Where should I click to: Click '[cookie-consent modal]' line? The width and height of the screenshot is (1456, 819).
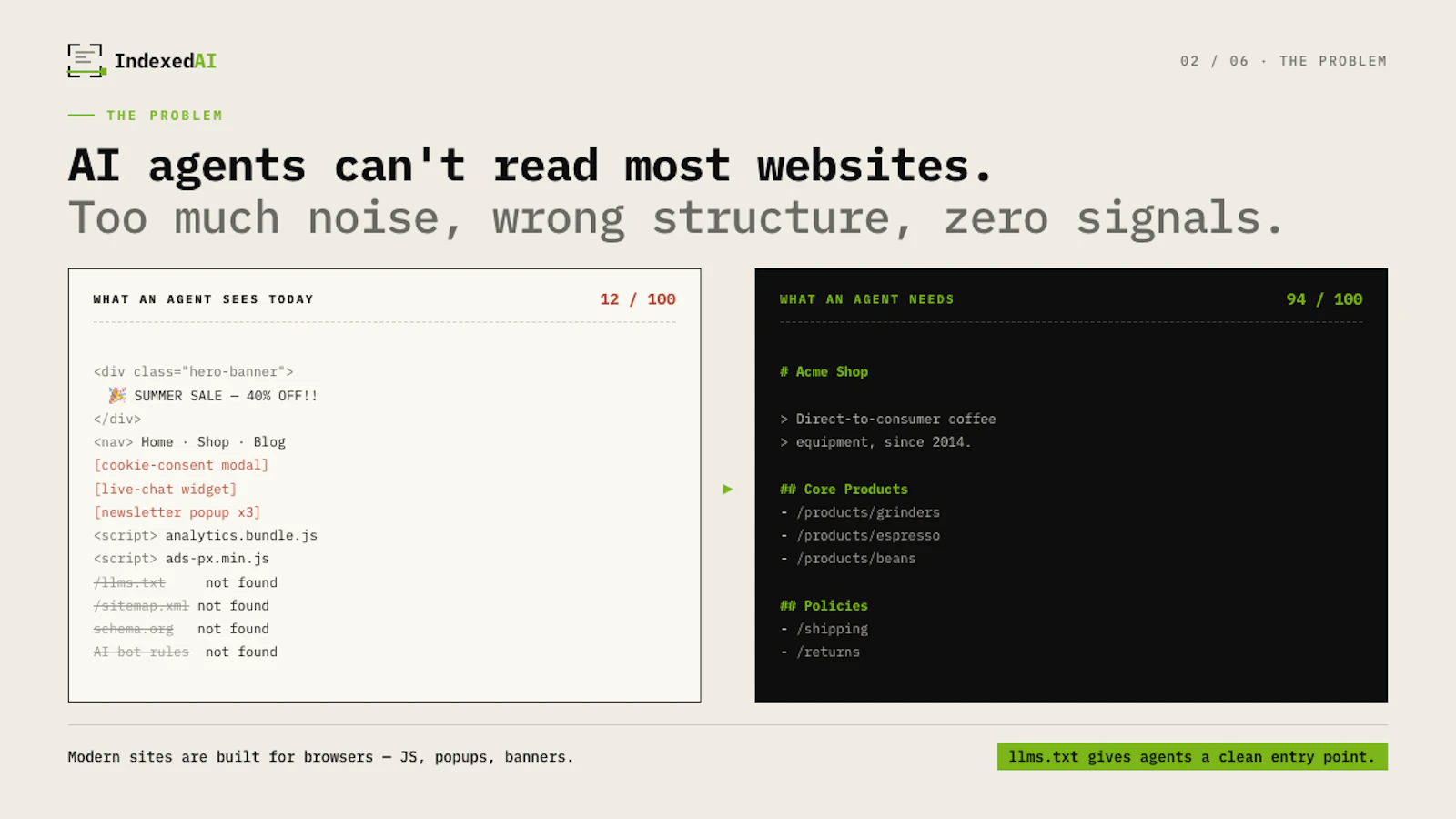pos(181,465)
